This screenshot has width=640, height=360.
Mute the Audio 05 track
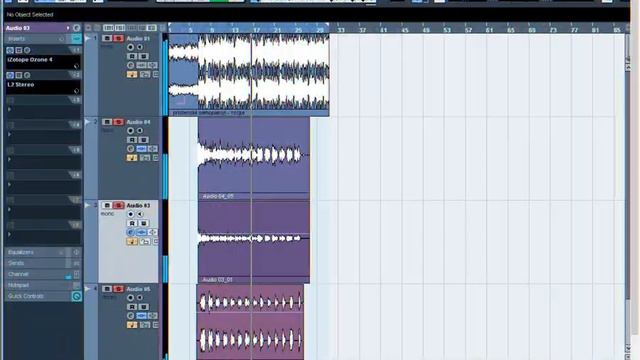click(x=107, y=289)
